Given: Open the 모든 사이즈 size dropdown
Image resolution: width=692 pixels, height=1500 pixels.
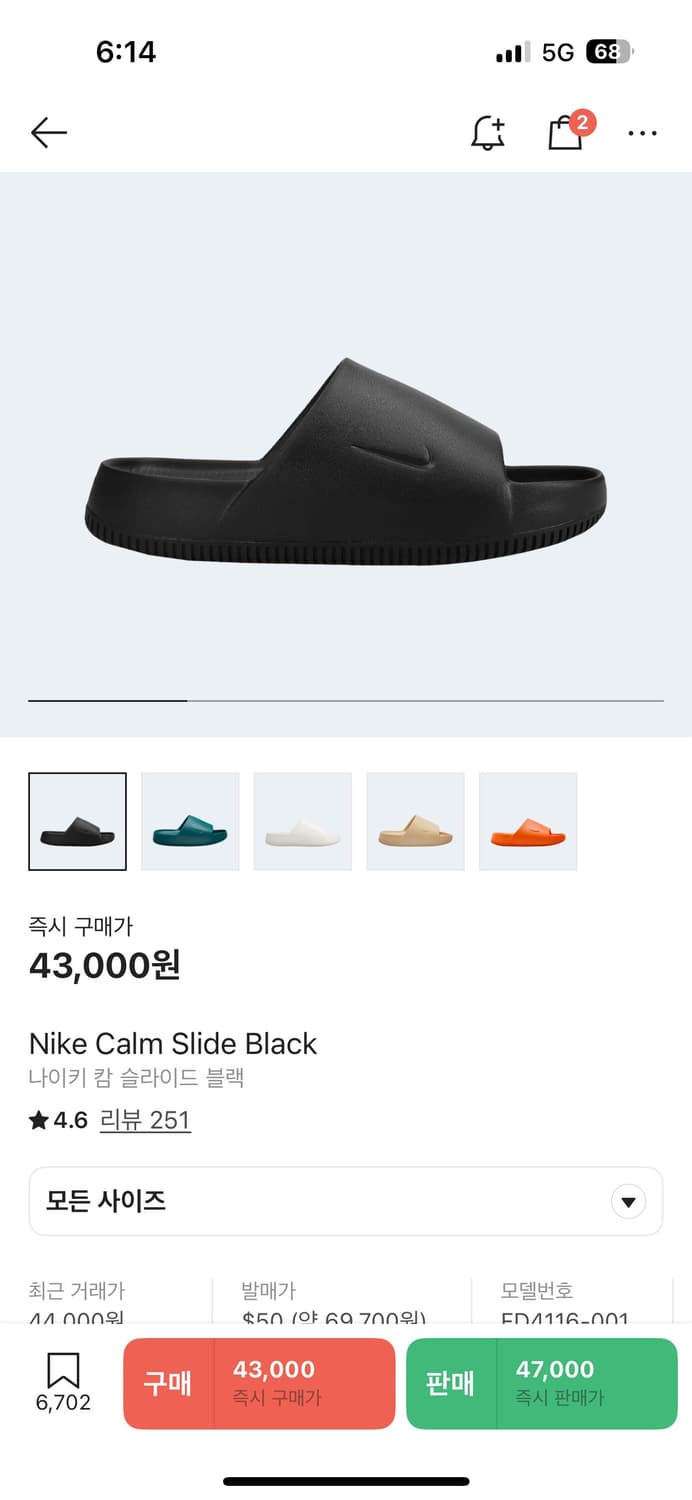Looking at the screenshot, I should pos(345,1201).
